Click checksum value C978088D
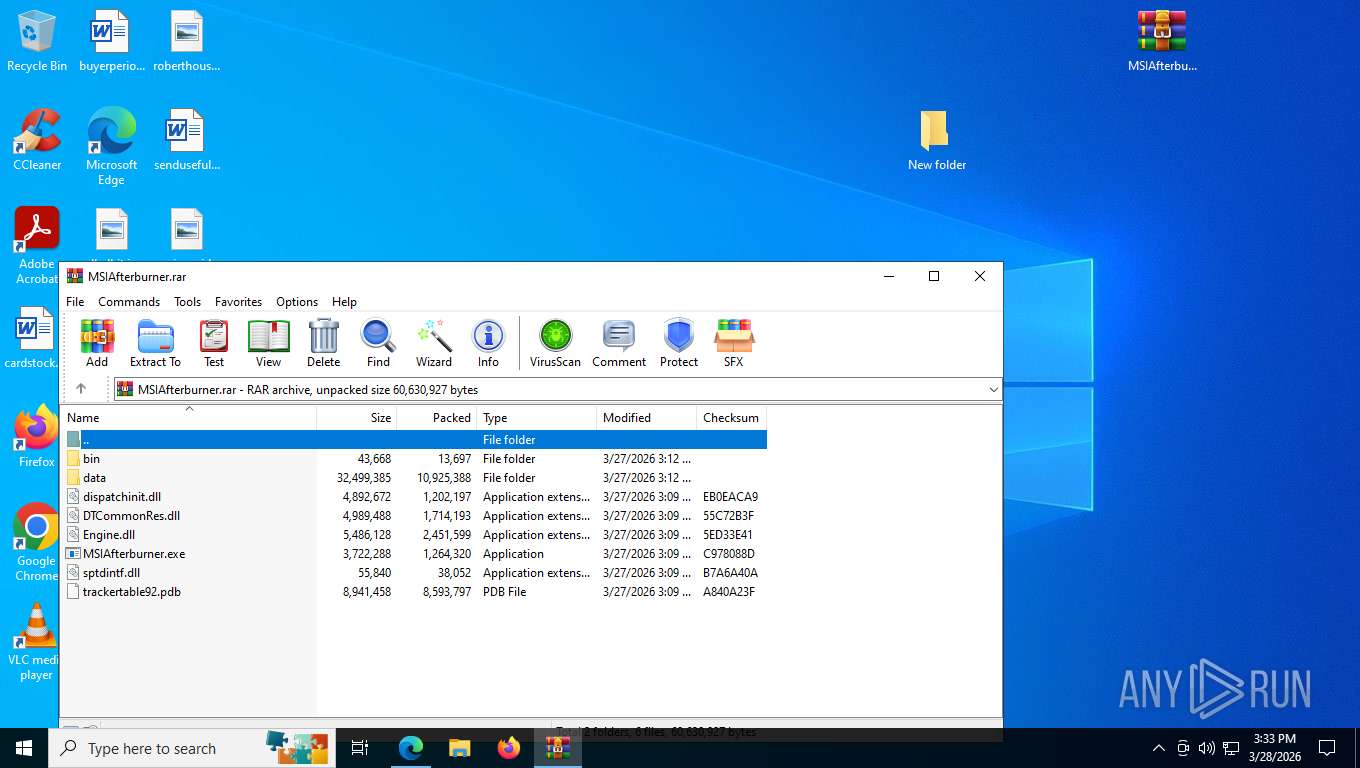Image resolution: width=1360 pixels, height=768 pixels. 729,553
